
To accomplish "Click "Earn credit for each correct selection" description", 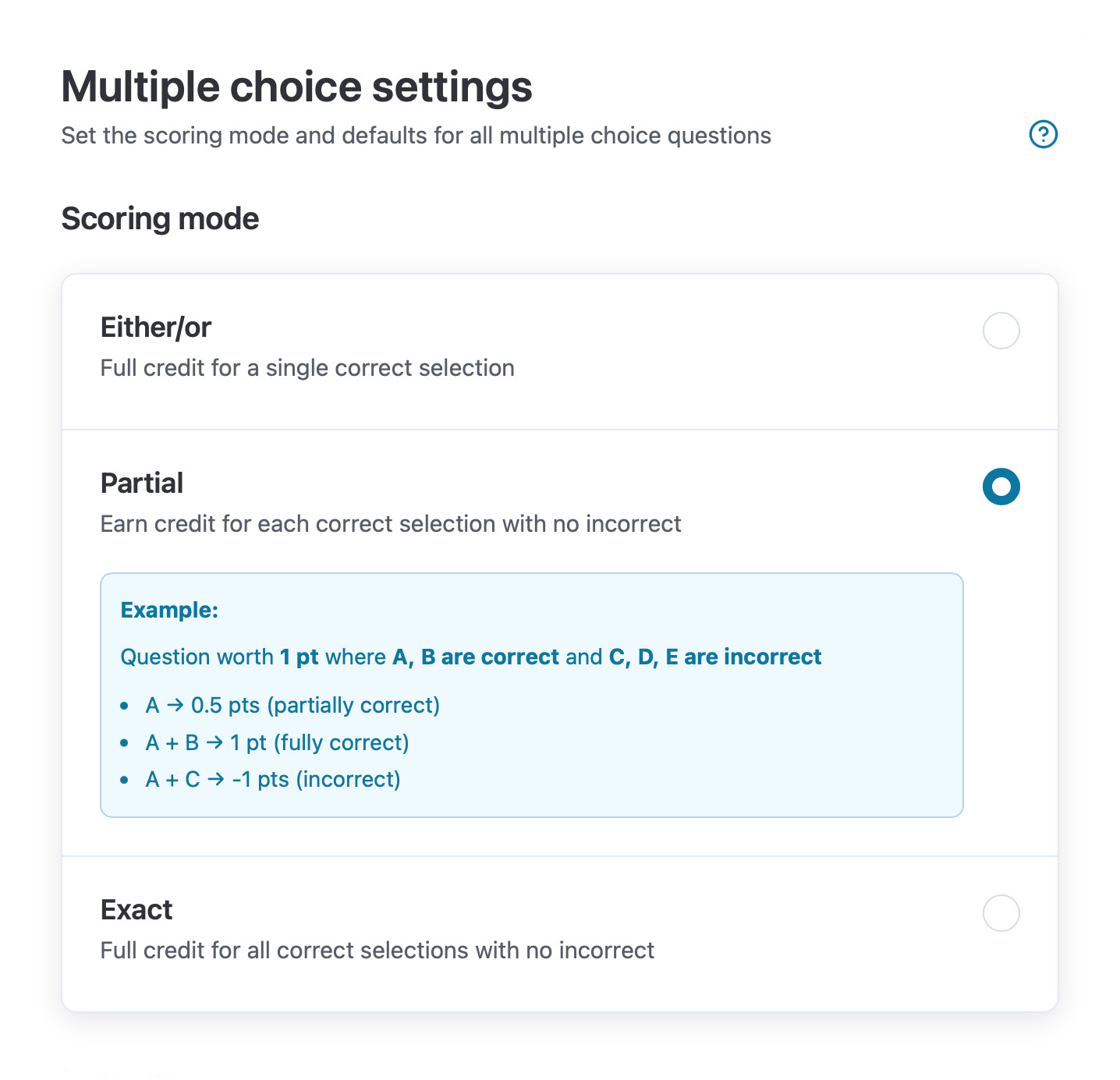I will pos(391,524).
